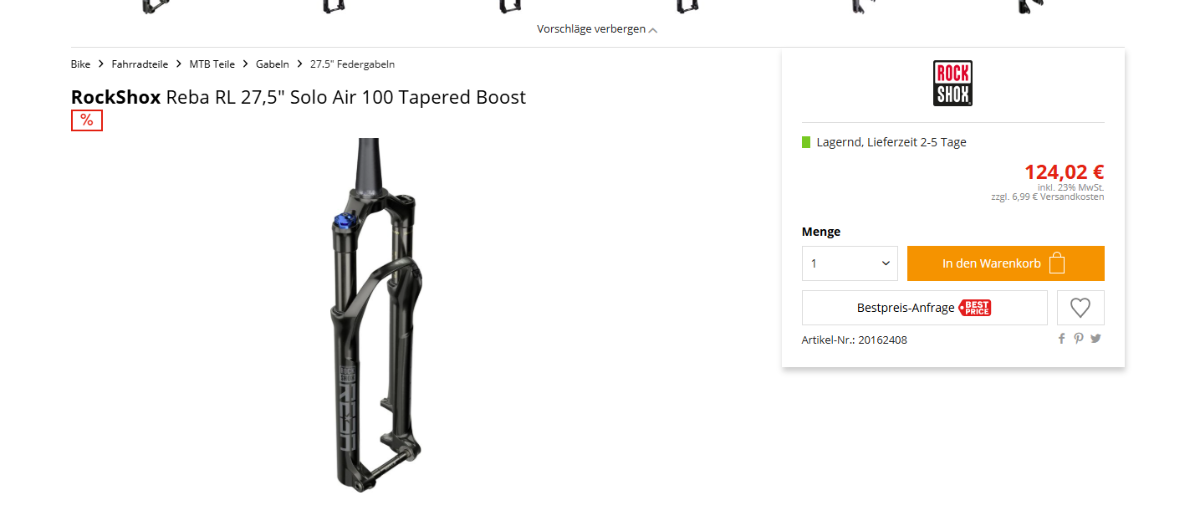Open the Menge quantity dropdown
The image size is (1200, 516).
(850, 263)
